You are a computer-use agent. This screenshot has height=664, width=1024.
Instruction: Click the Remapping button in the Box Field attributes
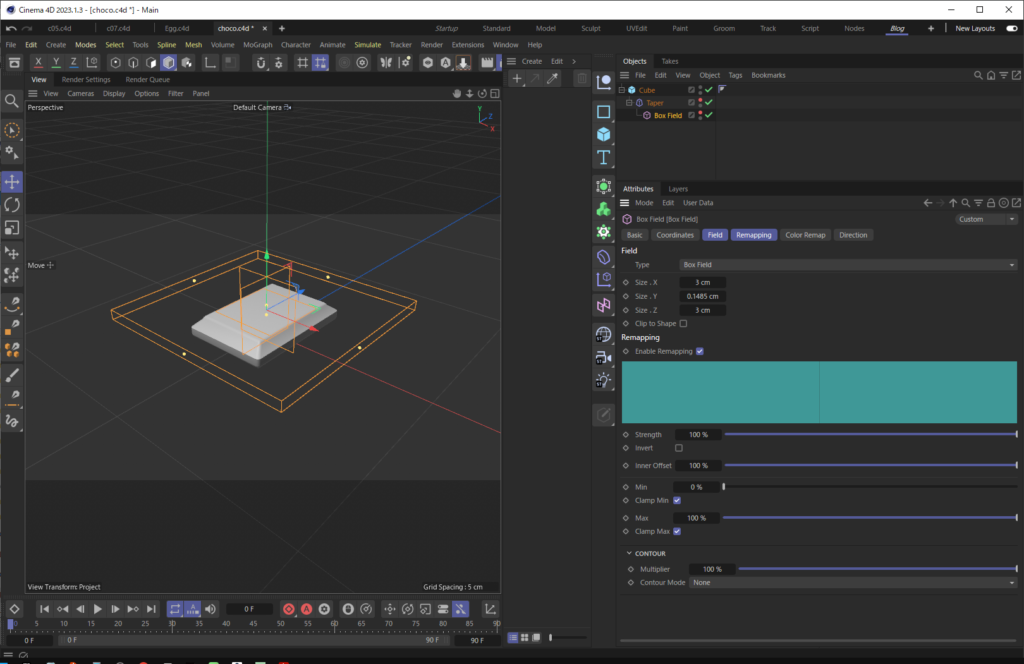click(x=754, y=235)
